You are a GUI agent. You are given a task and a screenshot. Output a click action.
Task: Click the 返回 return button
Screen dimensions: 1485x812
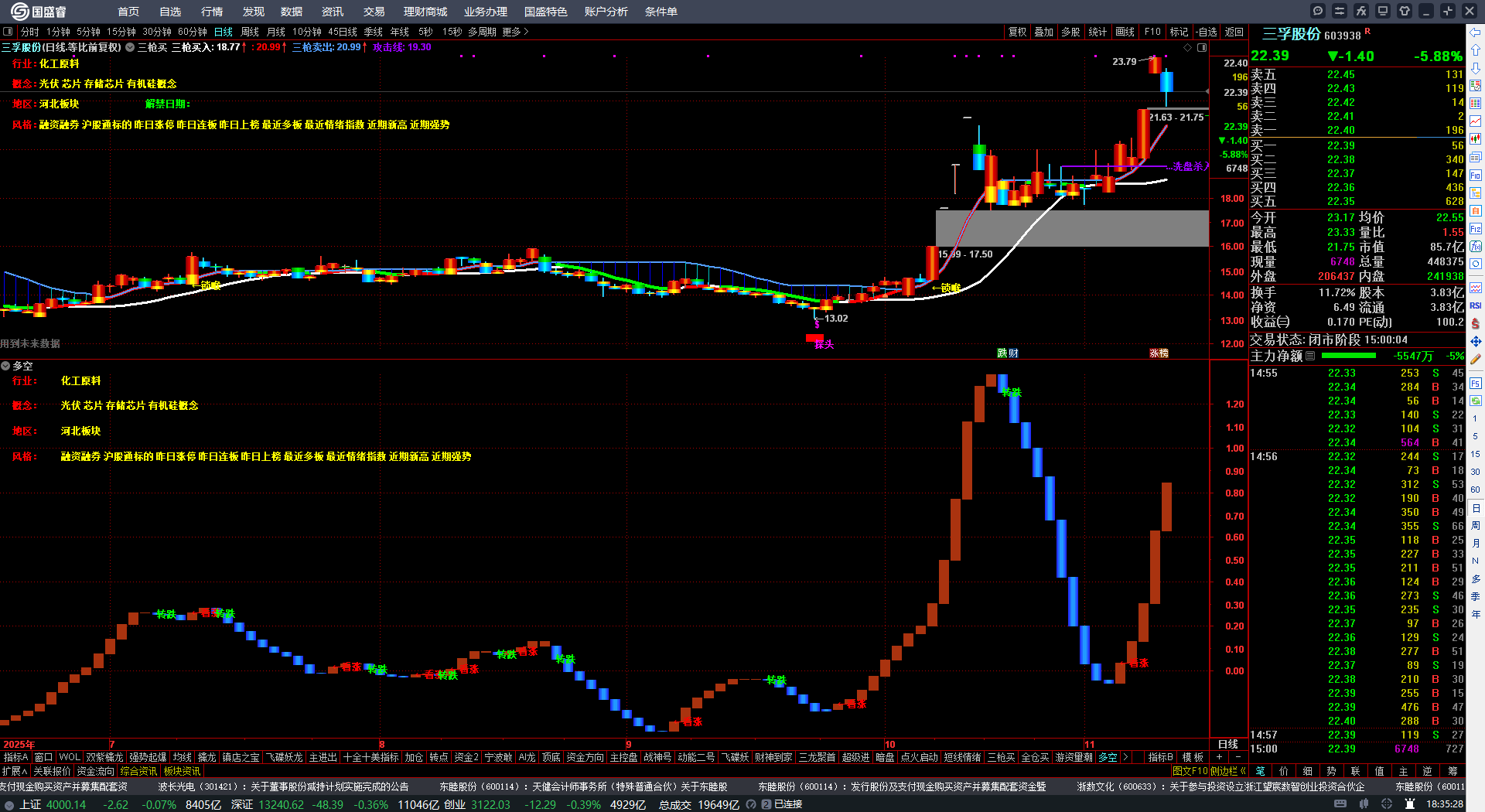(x=1234, y=32)
